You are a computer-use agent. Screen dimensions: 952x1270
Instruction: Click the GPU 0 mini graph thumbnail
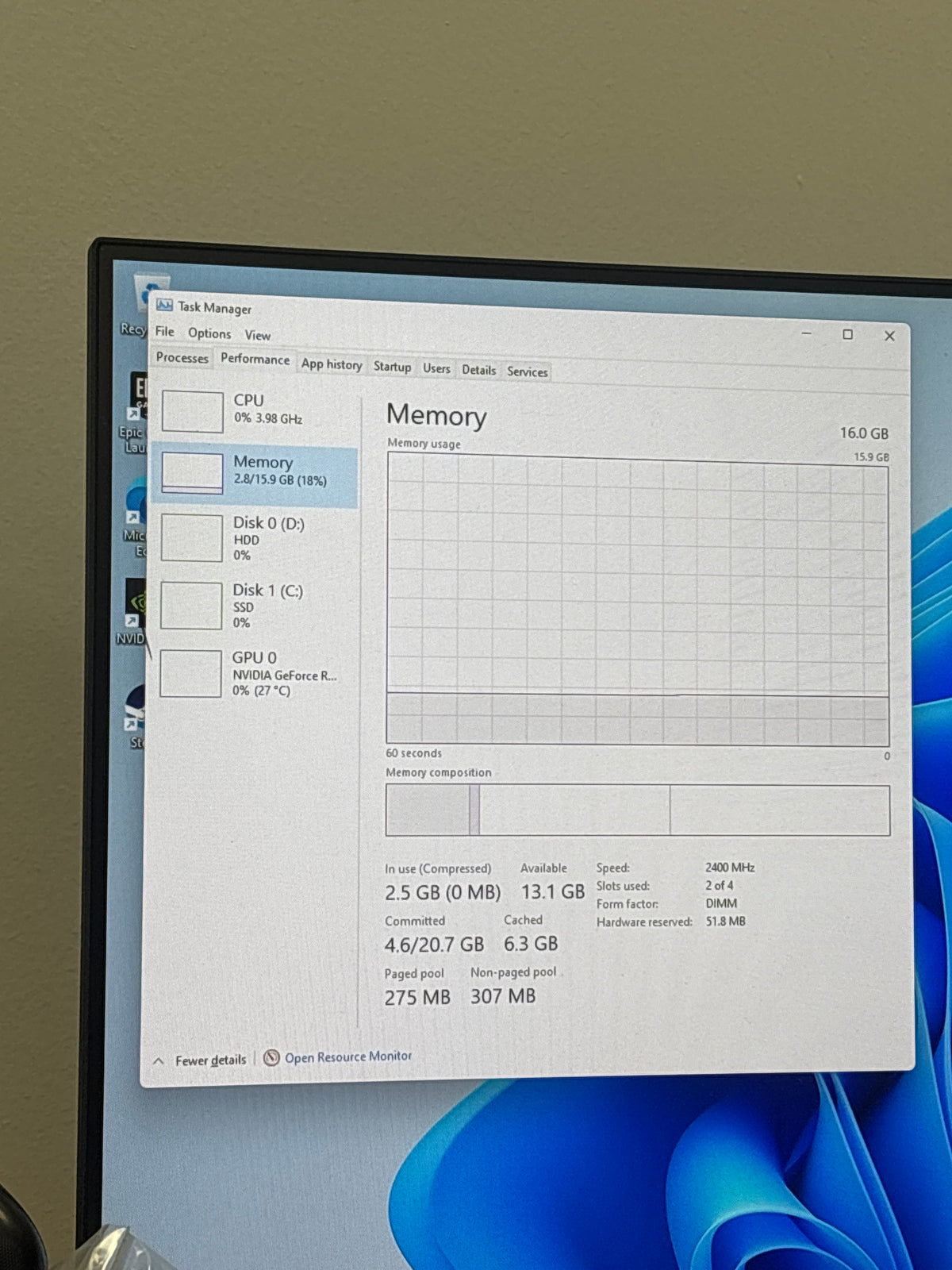190,673
